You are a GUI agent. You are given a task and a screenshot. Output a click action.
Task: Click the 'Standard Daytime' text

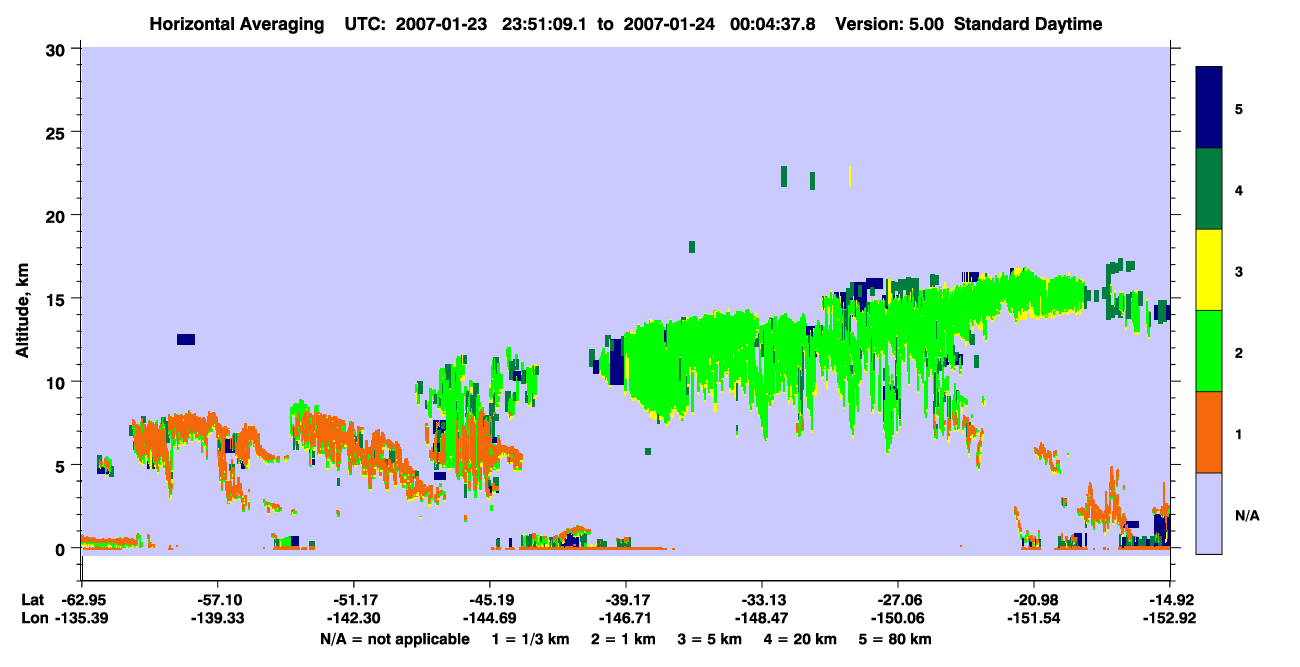coord(1028,24)
